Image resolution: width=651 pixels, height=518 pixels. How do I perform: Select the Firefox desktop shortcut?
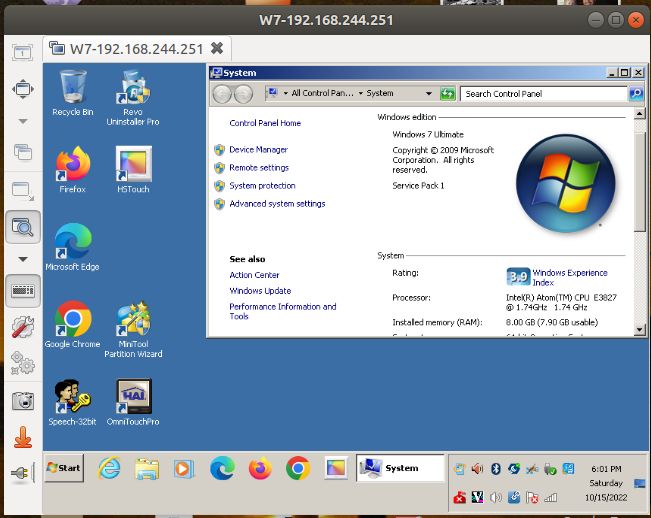pos(73,170)
